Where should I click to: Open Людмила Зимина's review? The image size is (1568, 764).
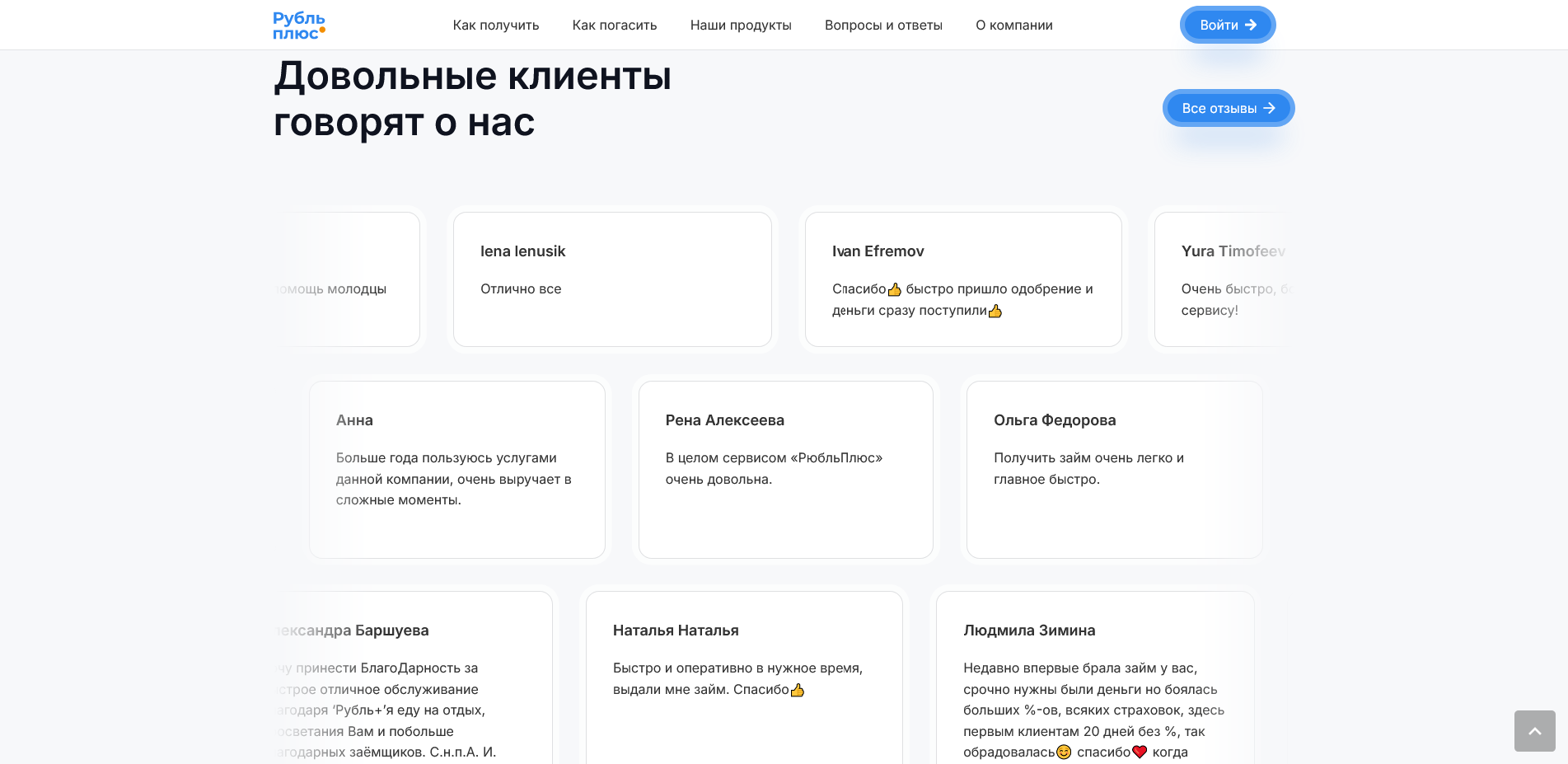[1094, 676]
